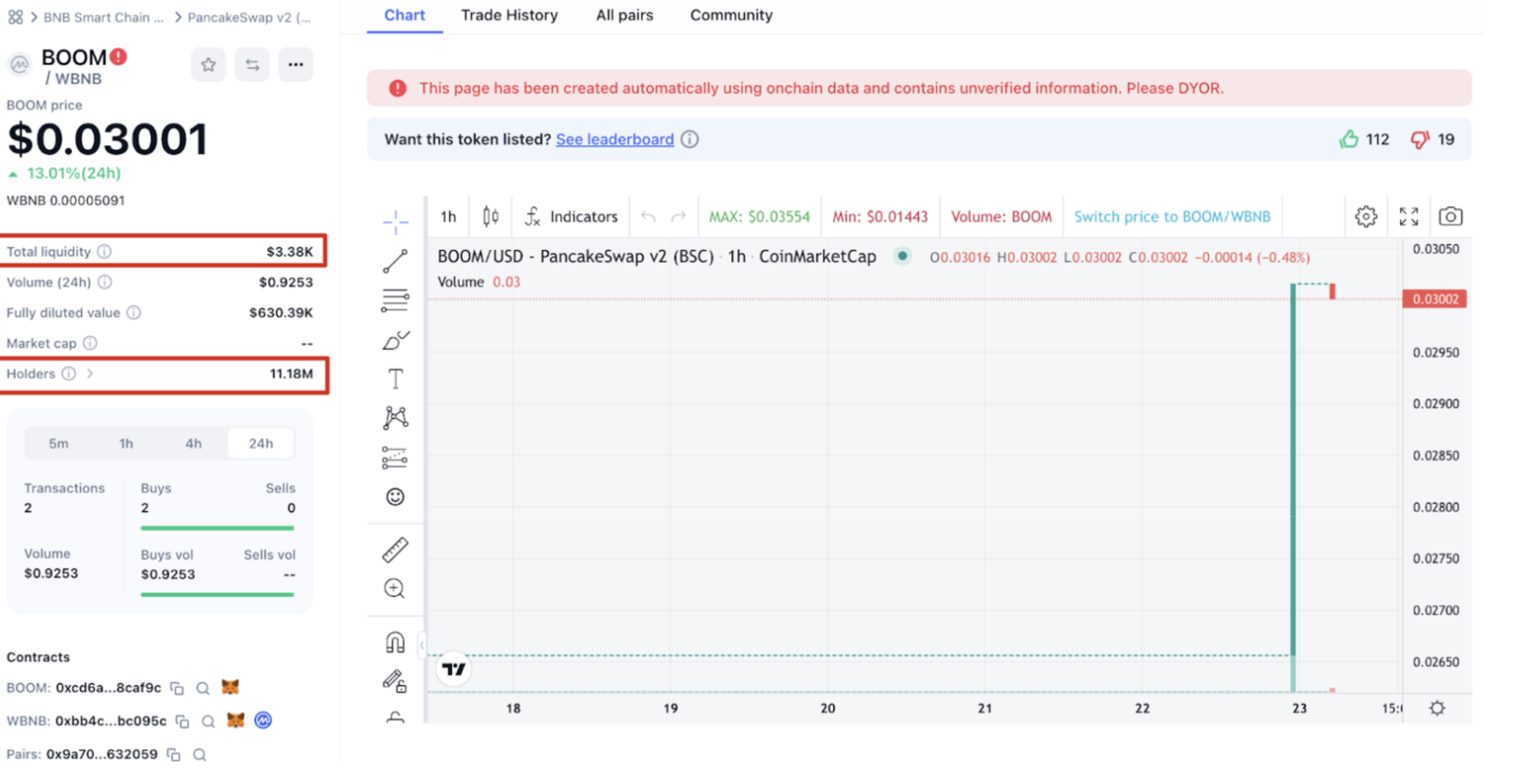This screenshot has height=784, width=1516.
Task: Click the 0.03002 current price label
Action: click(x=1434, y=298)
